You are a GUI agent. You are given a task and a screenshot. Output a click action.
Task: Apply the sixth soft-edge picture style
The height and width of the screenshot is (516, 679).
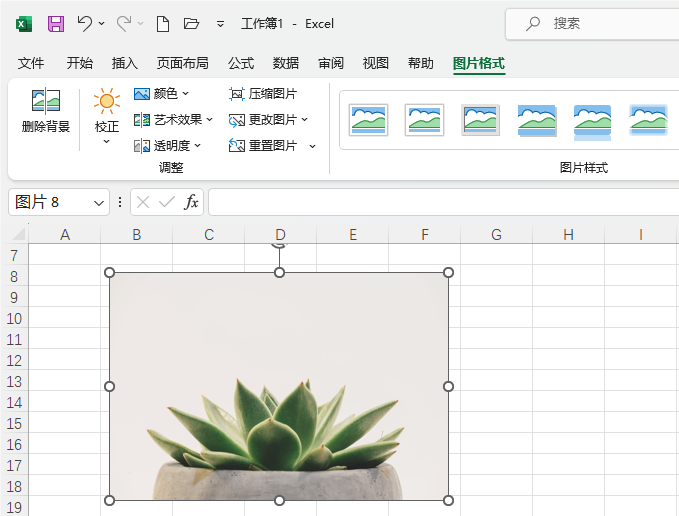pos(648,120)
